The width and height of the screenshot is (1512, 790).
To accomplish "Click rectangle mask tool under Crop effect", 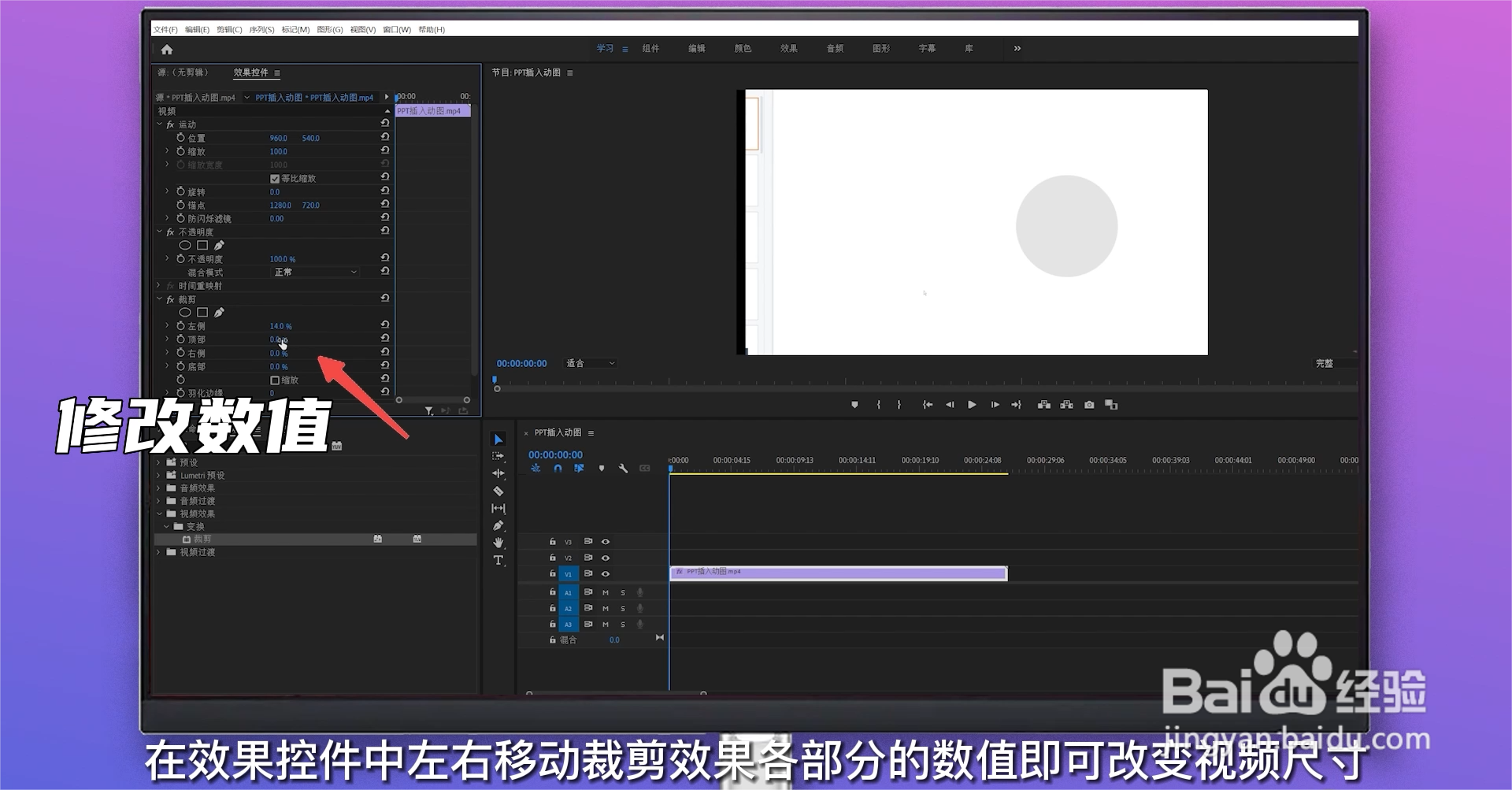I will (x=202, y=313).
